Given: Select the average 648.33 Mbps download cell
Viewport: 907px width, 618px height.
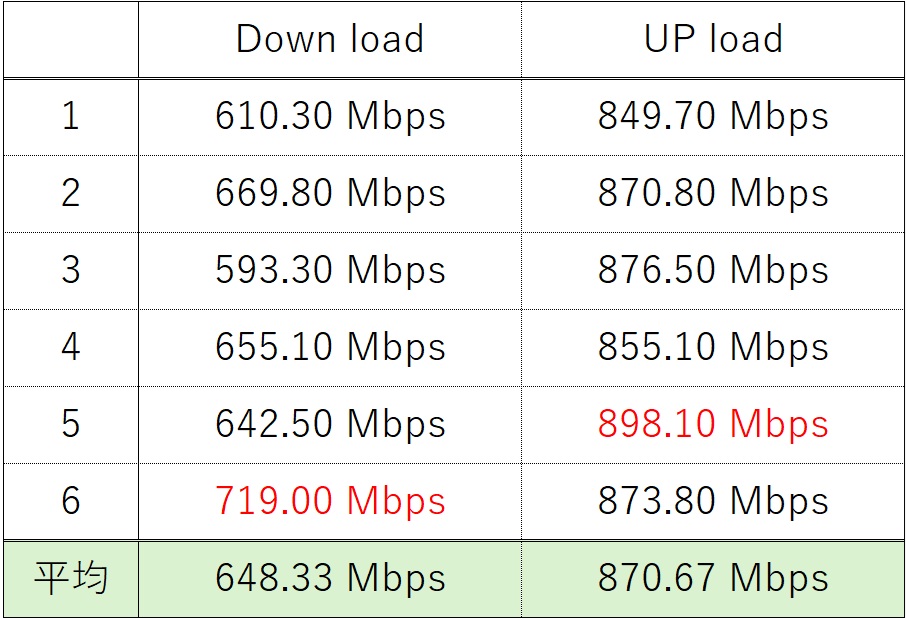Looking at the screenshot, I should [x=330, y=578].
